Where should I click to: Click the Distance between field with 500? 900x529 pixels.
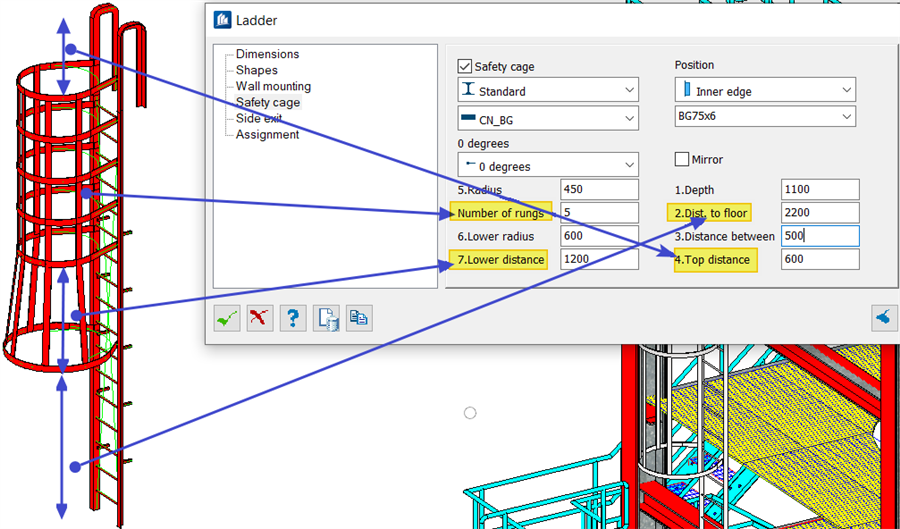pos(820,236)
